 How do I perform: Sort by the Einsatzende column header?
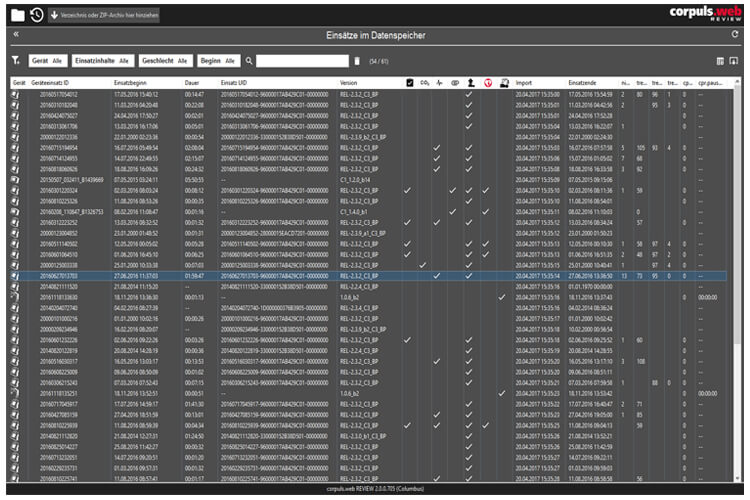582,83
